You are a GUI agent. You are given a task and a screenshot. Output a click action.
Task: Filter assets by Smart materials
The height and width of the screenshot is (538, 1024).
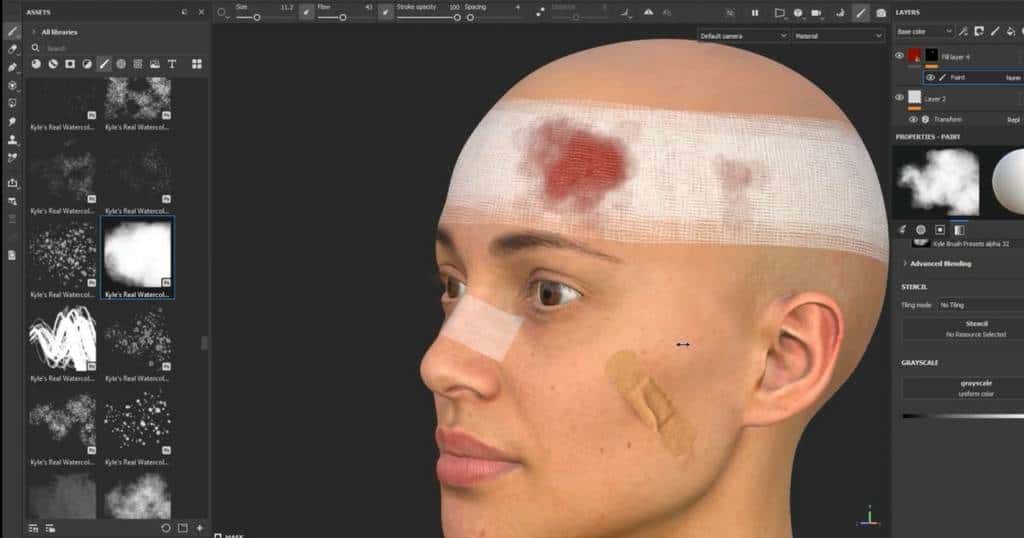(53, 64)
